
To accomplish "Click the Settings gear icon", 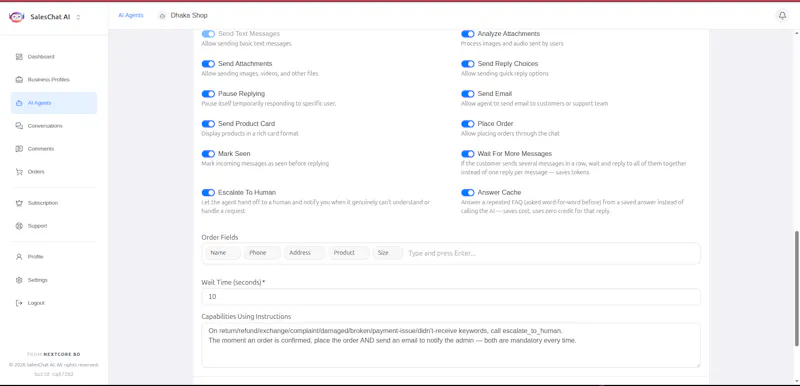I will [19, 280].
